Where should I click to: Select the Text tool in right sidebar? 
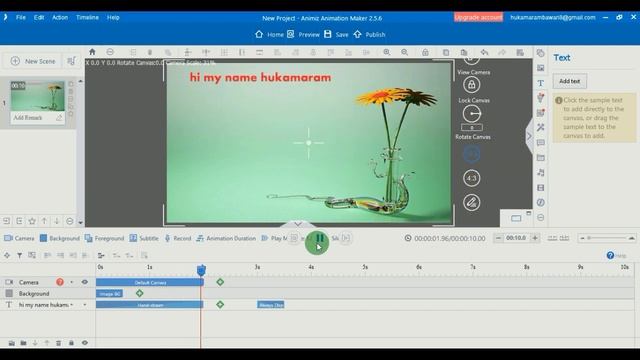pos(540,83)
